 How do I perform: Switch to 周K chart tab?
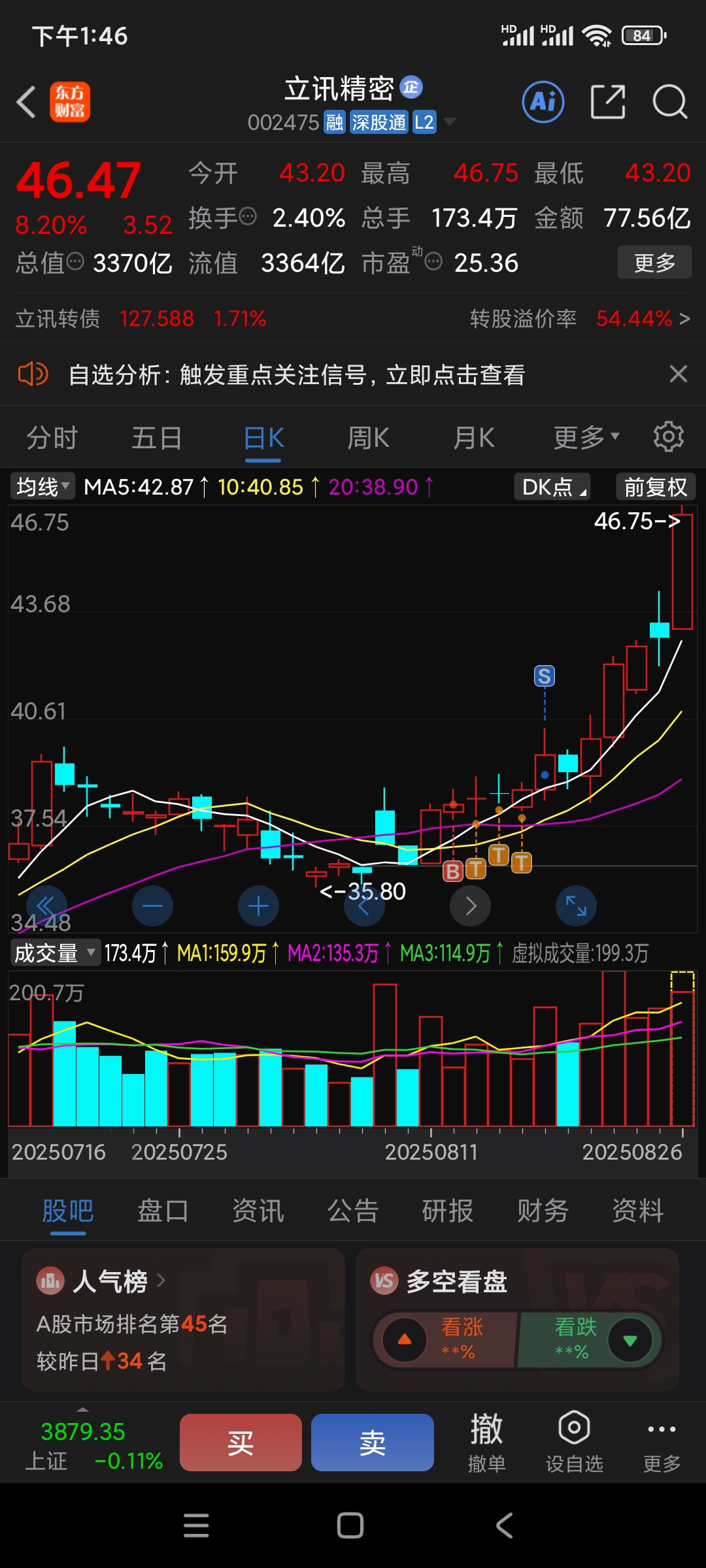368,437
